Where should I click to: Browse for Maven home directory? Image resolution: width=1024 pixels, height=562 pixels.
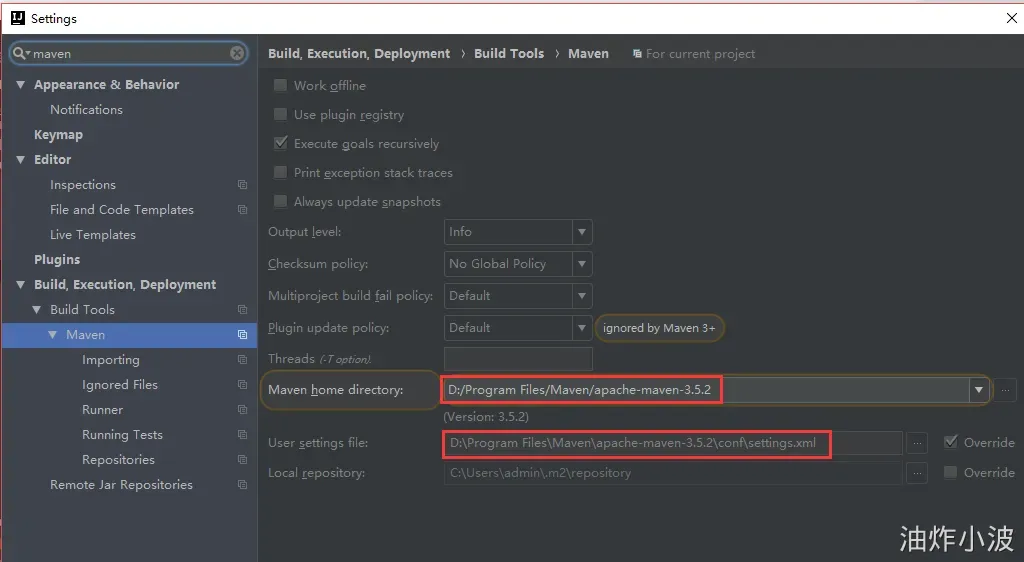[1006, 390]
